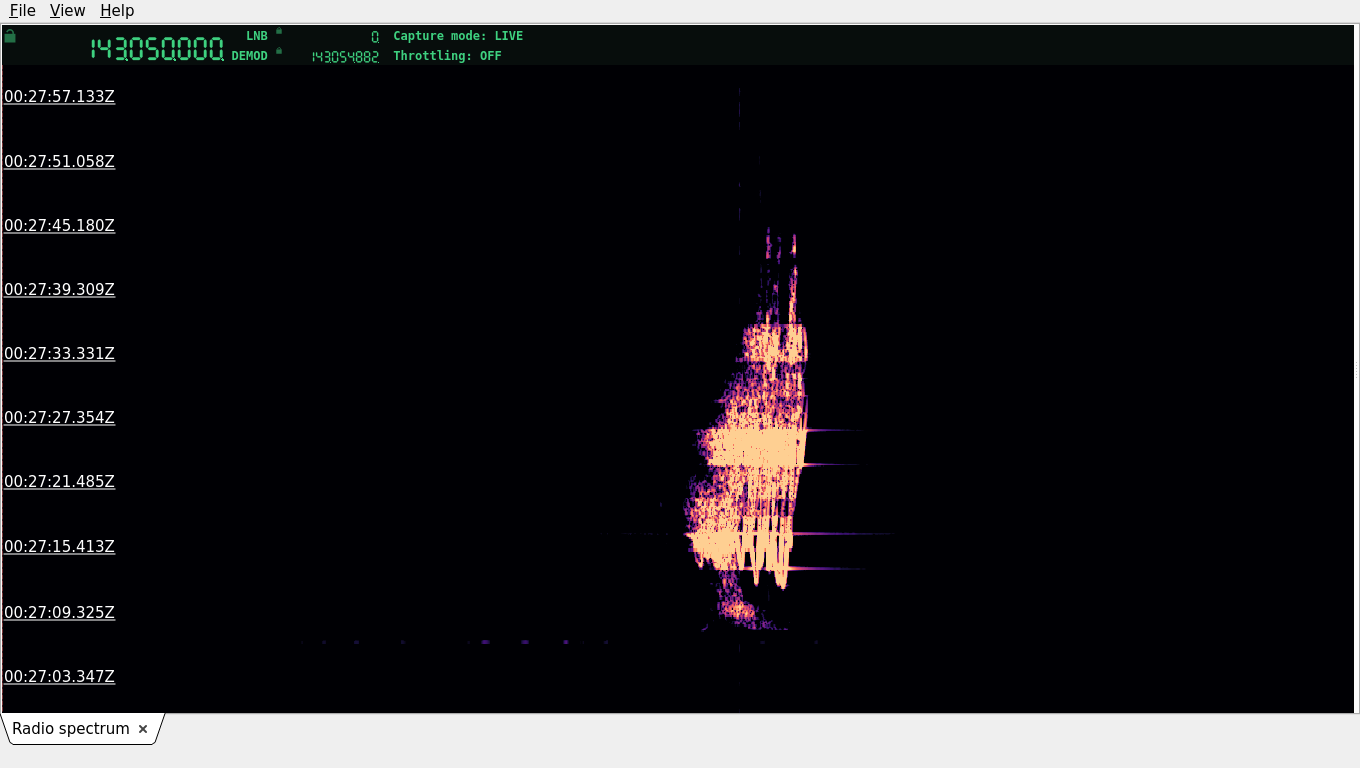This screenshot has width=1360, height=768.
Task: Close the Radio spectrum tab
Action: tap(143, 729)
